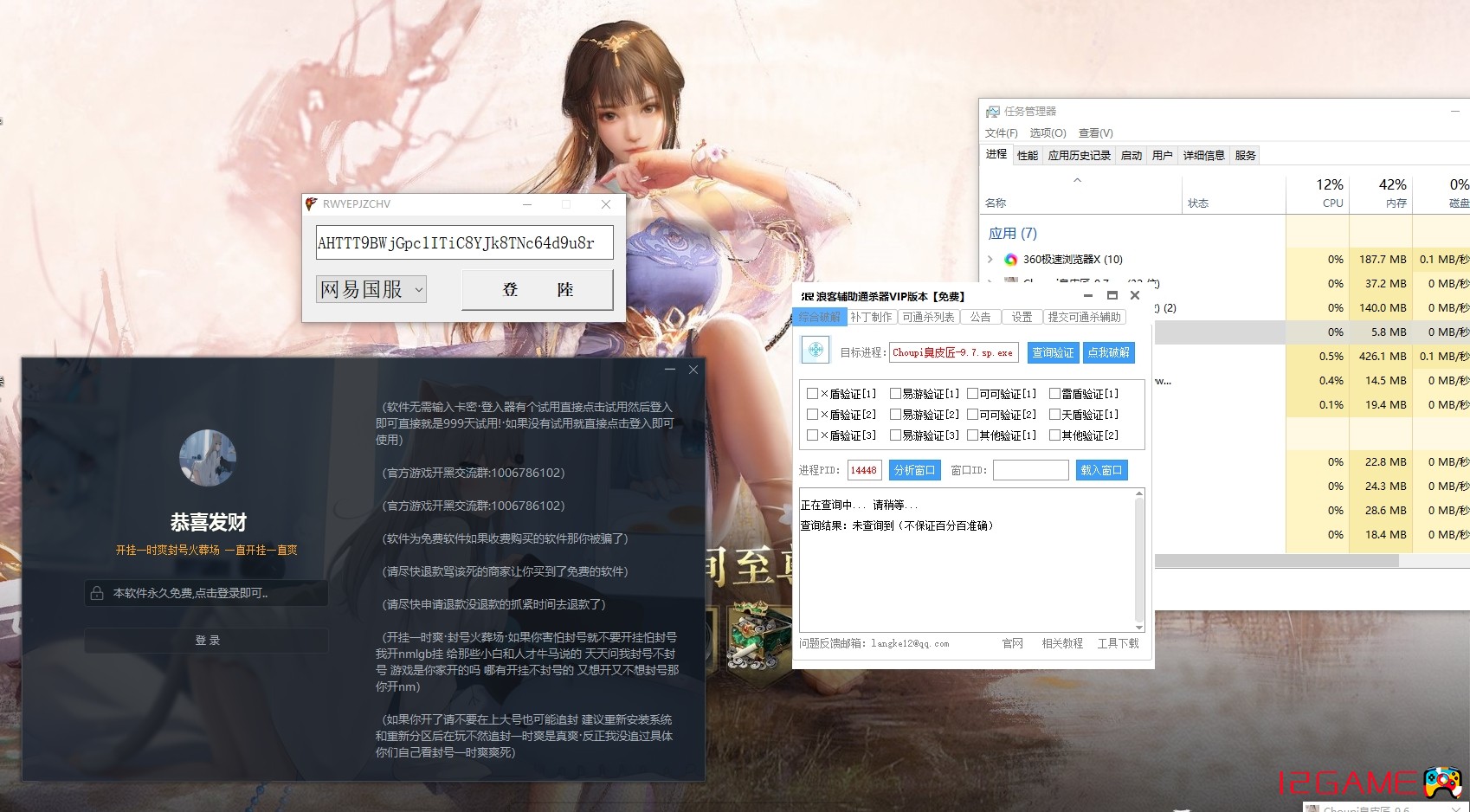Select the 天盾验证[1] checkbox
This screenshot has width=1470, height=812.
pyautogui.click(x=1054, y=415)
